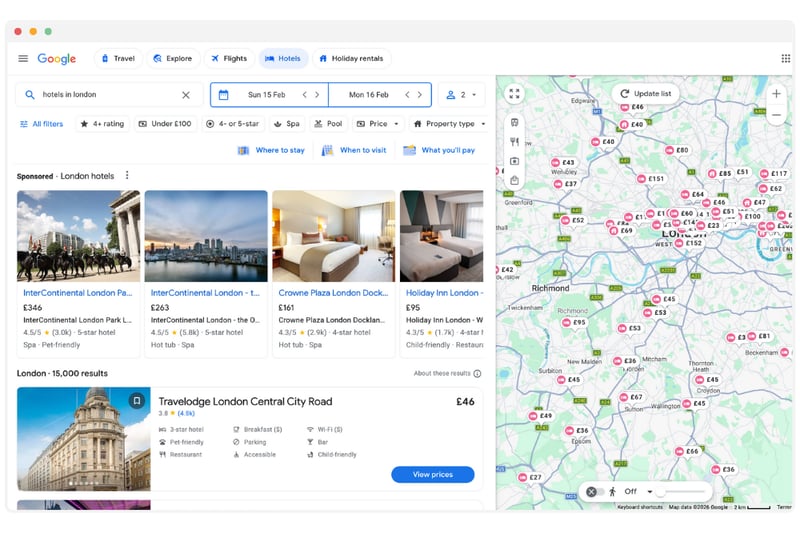The image size is (800, 533).
Task: Select the £95 hotel map pin
Action: [574, 323]
